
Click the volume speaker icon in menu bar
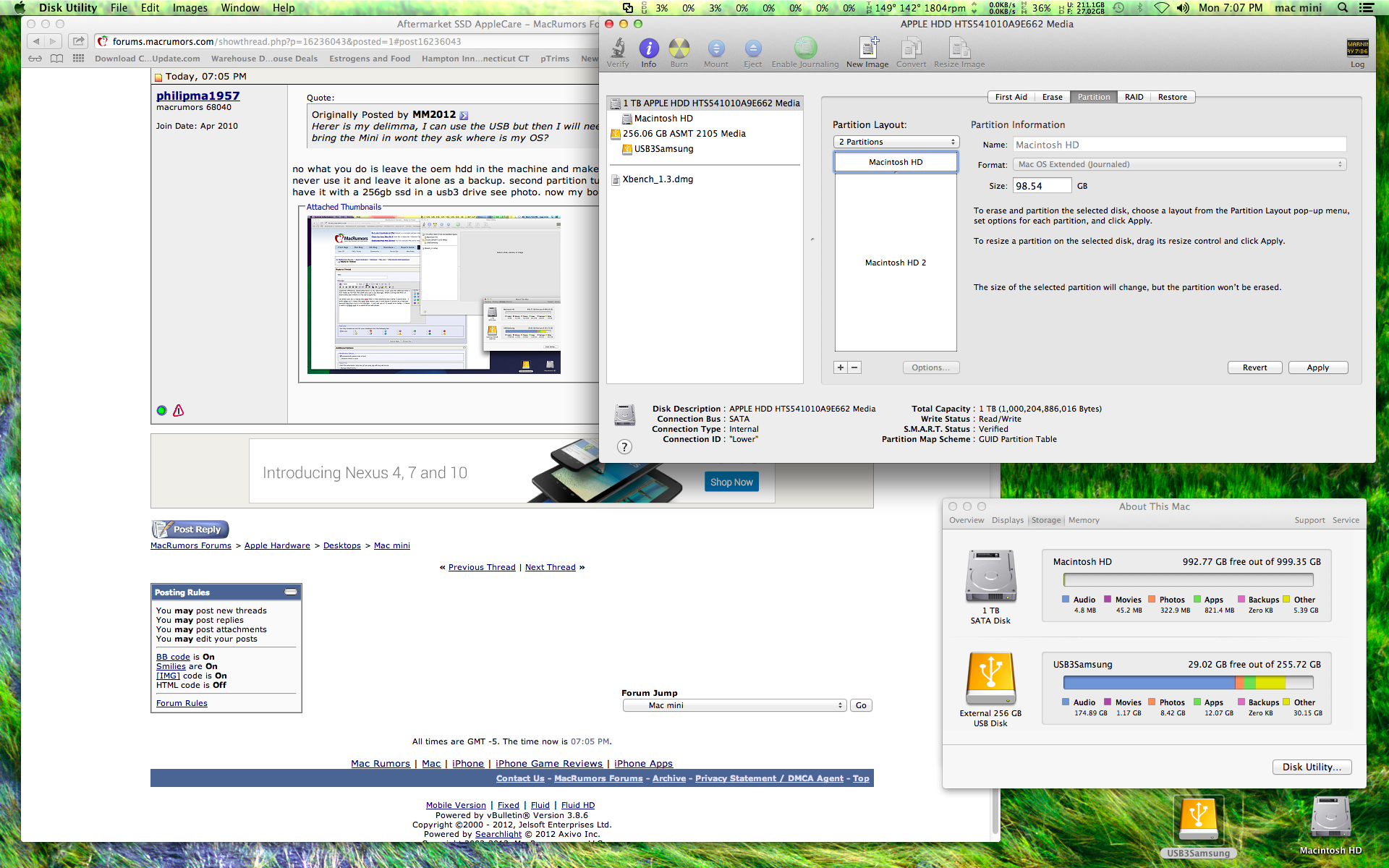tap(1182, 8)
